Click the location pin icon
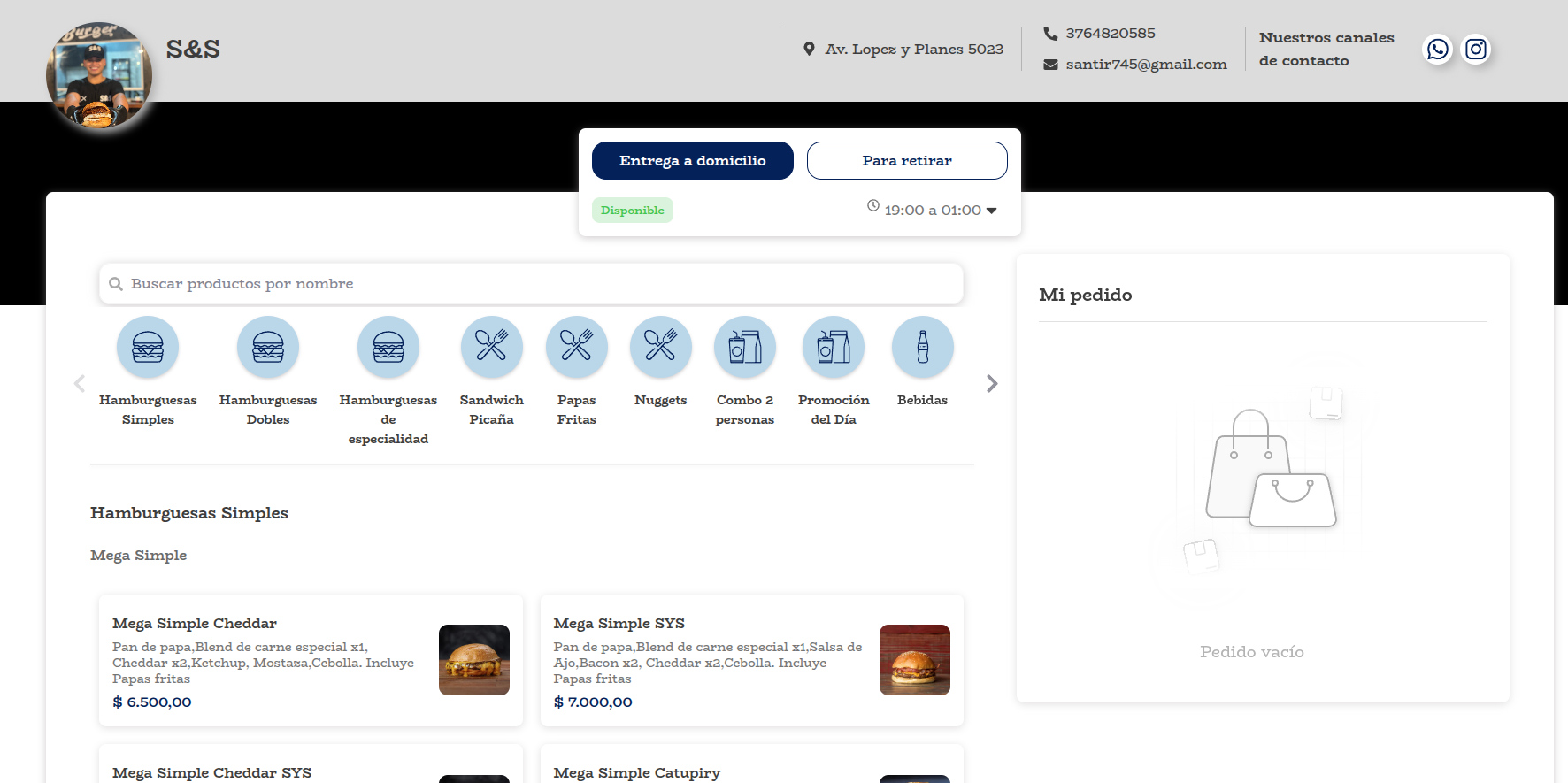 click(x=809, y=49)
